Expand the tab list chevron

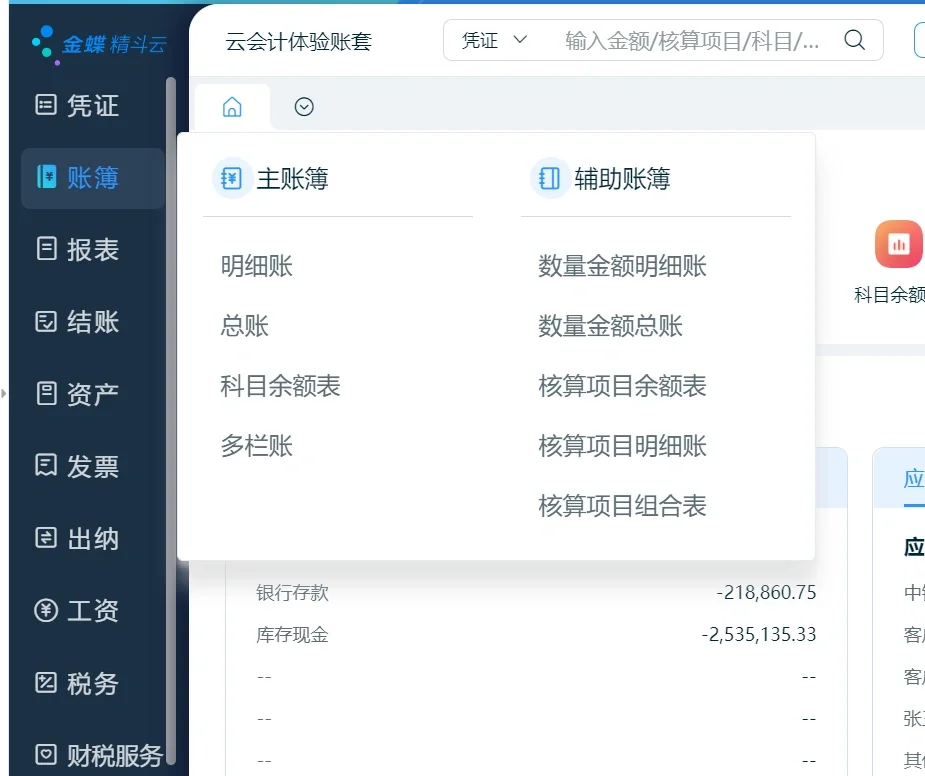pyautogui.click(x=304, y=107)
